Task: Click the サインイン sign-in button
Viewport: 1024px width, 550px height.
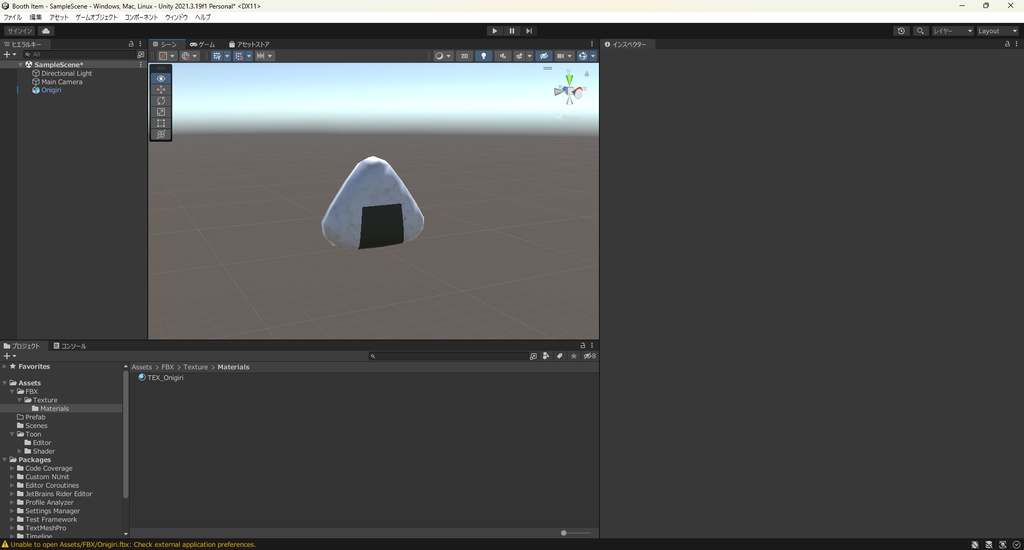Action: pos(20,31)
